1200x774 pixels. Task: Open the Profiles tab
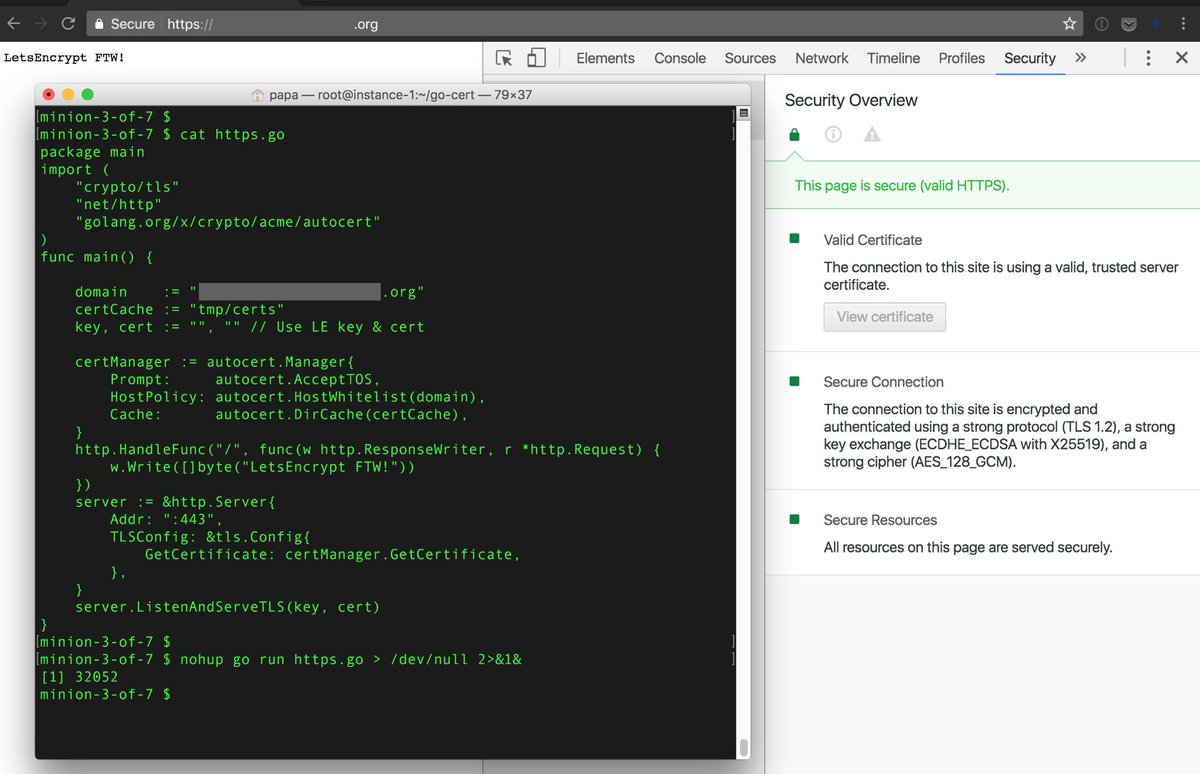[x=962, y=58]
